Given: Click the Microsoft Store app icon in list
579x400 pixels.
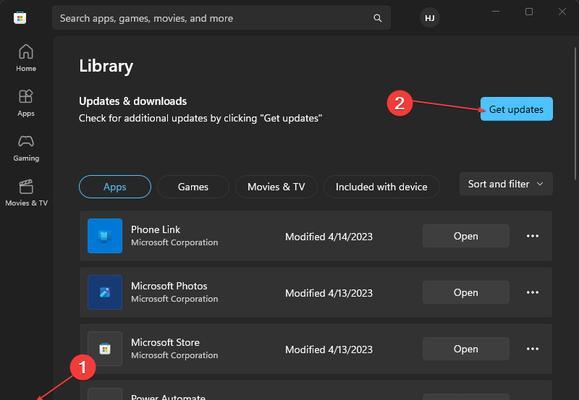Looking at the screenshot, I should pos(105,349).
